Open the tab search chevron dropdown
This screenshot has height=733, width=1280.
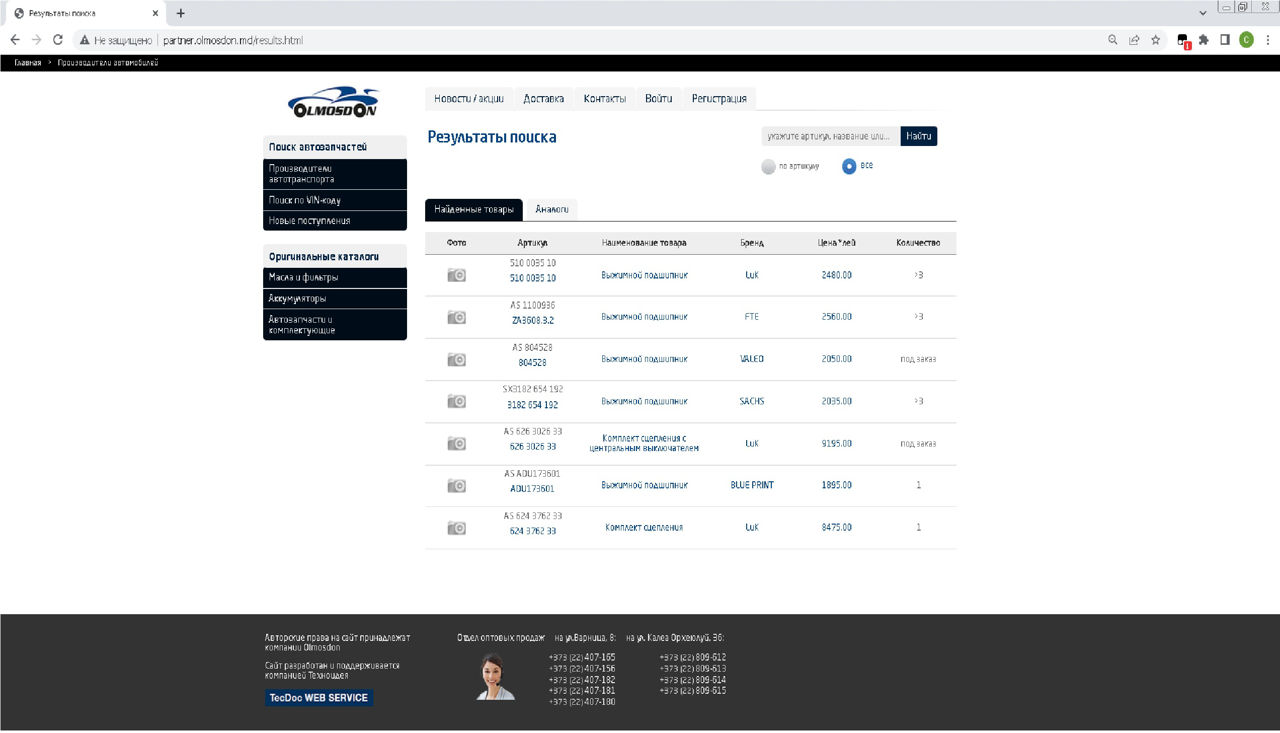[x=1202, y=12]
